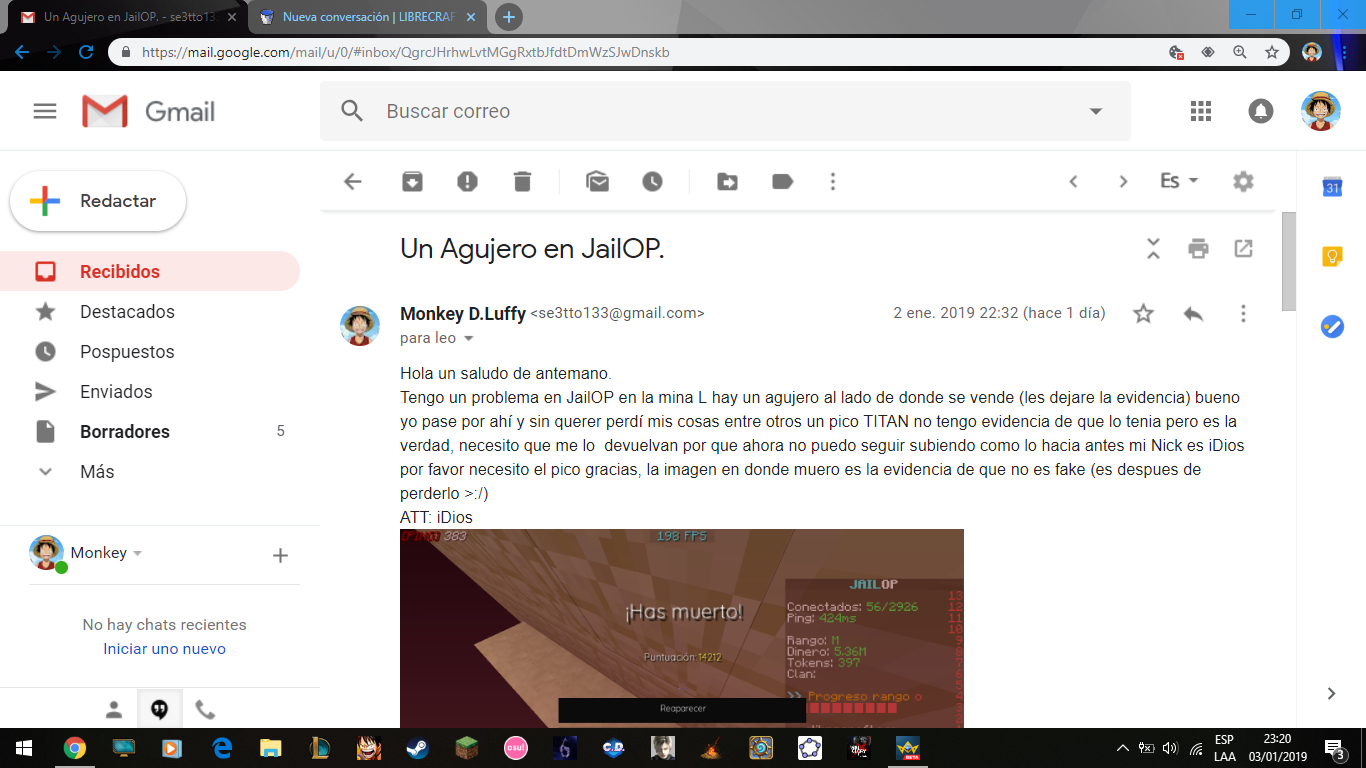Show recipient details next to para leo
Screen dimensions: 1366x768
pyautogui.click(x=468, y=338)
